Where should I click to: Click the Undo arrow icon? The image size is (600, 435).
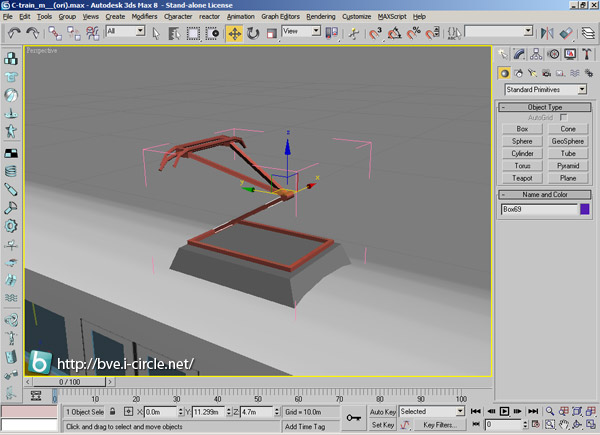[14, 33]
